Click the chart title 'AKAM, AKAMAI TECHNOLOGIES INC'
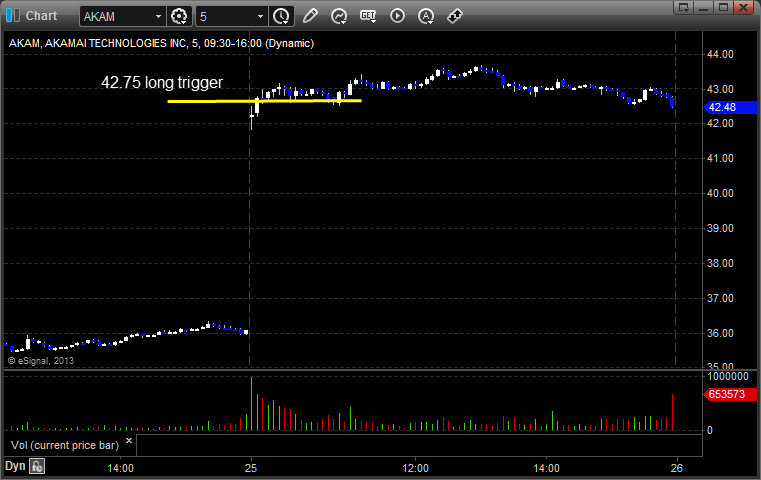 click(97, 43)
